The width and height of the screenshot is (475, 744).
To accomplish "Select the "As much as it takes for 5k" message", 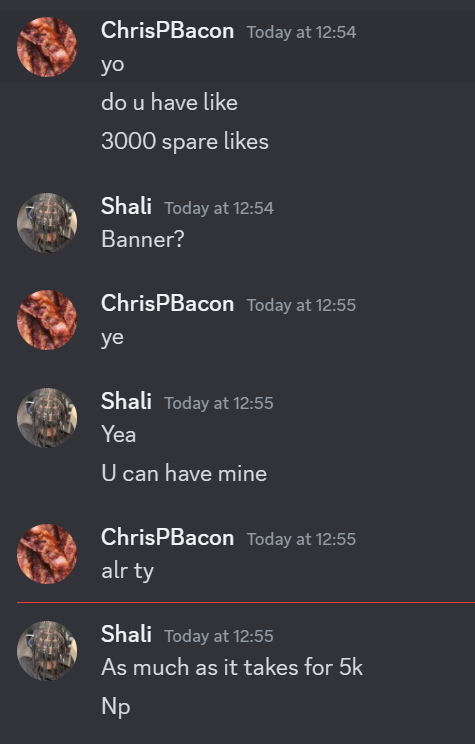I will point(232,667).
